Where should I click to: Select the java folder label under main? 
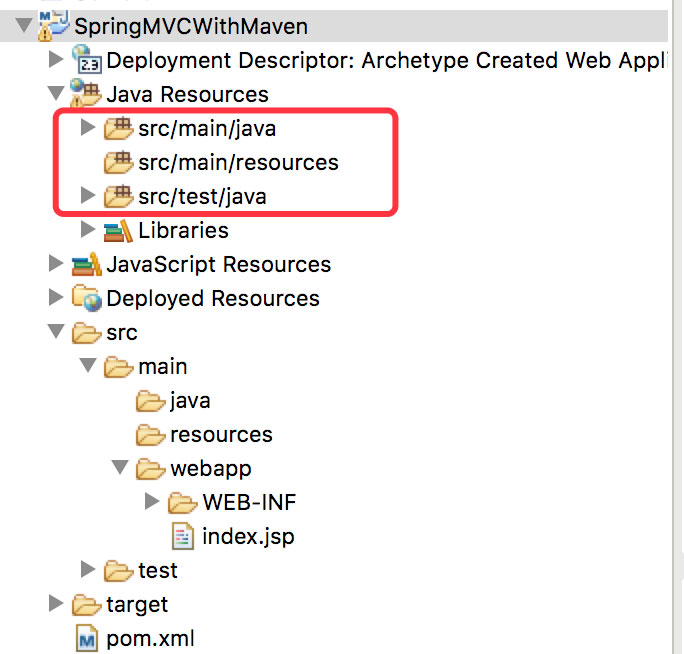[x=190, y=401]
